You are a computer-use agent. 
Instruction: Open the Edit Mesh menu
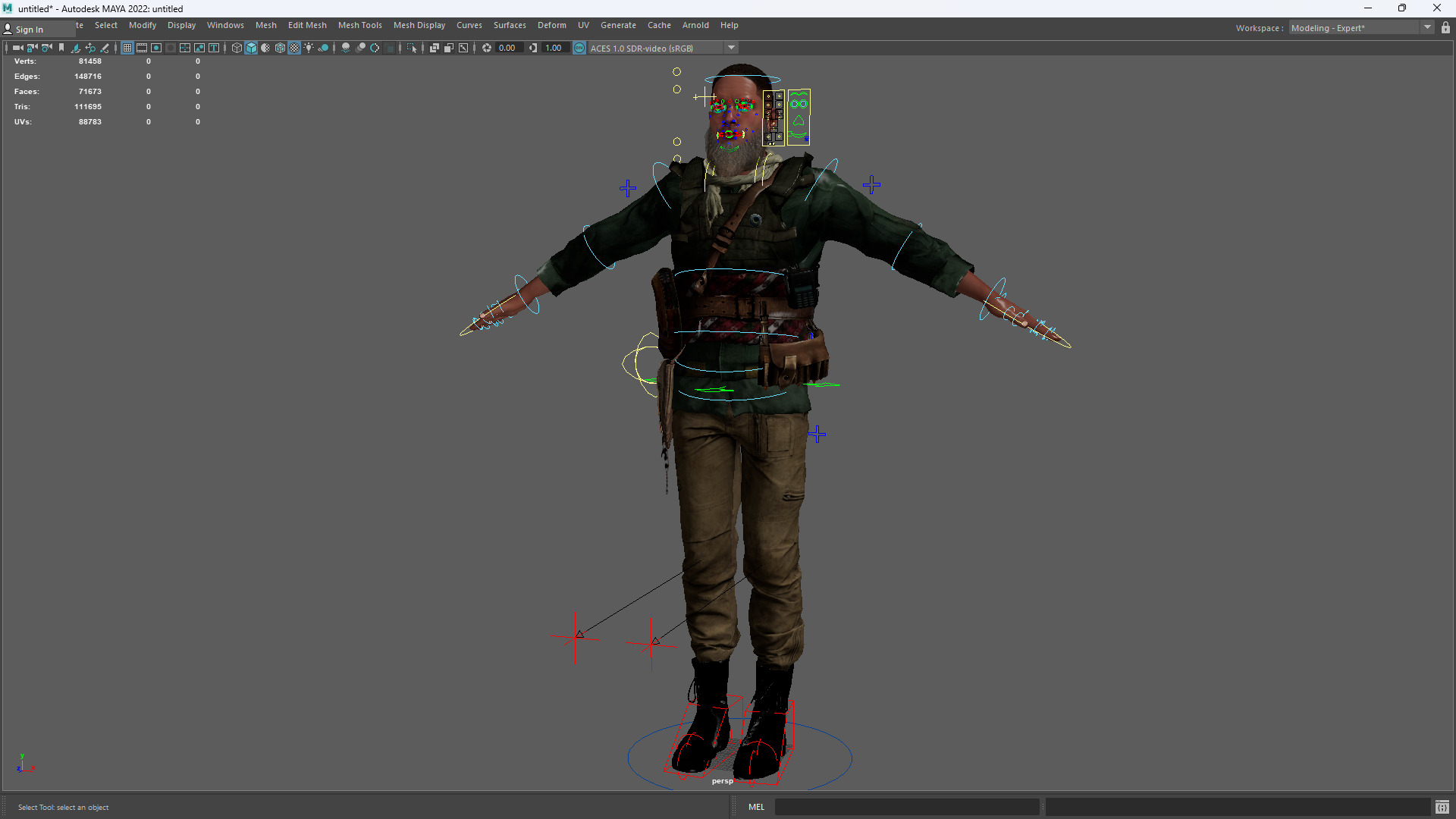(307, 25)
